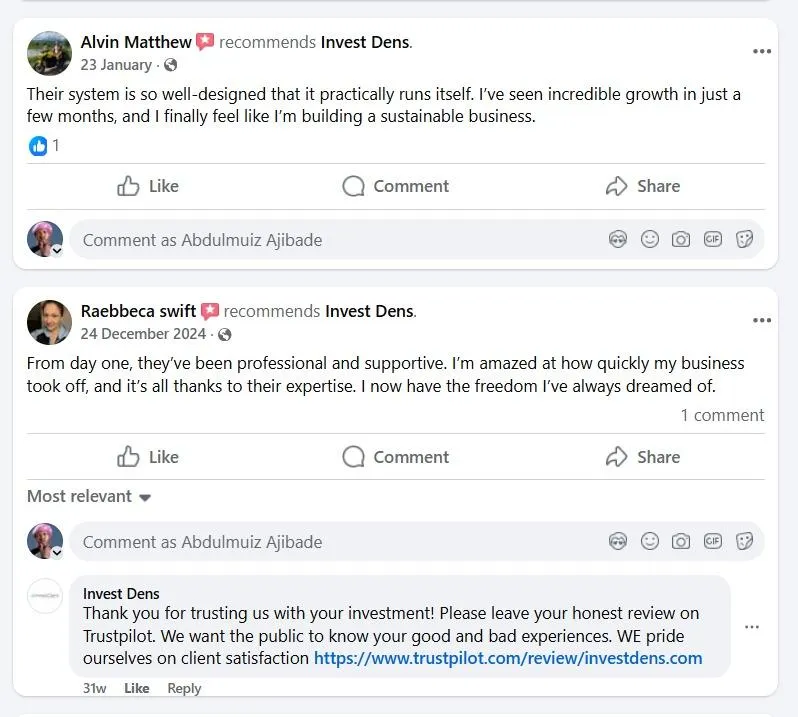Image resolution: width=798 pixels, height=717 pixels.
Task: Click the camera icon in Raebbeca's comment box
Action: pos(681,542)
